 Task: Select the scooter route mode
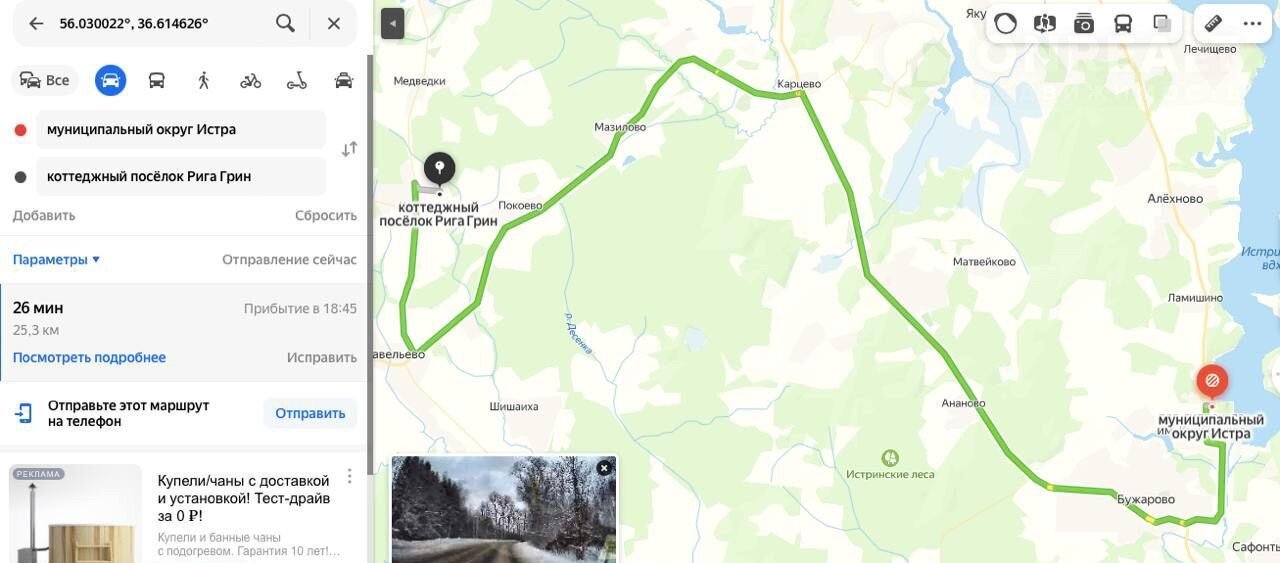point(297,80)
